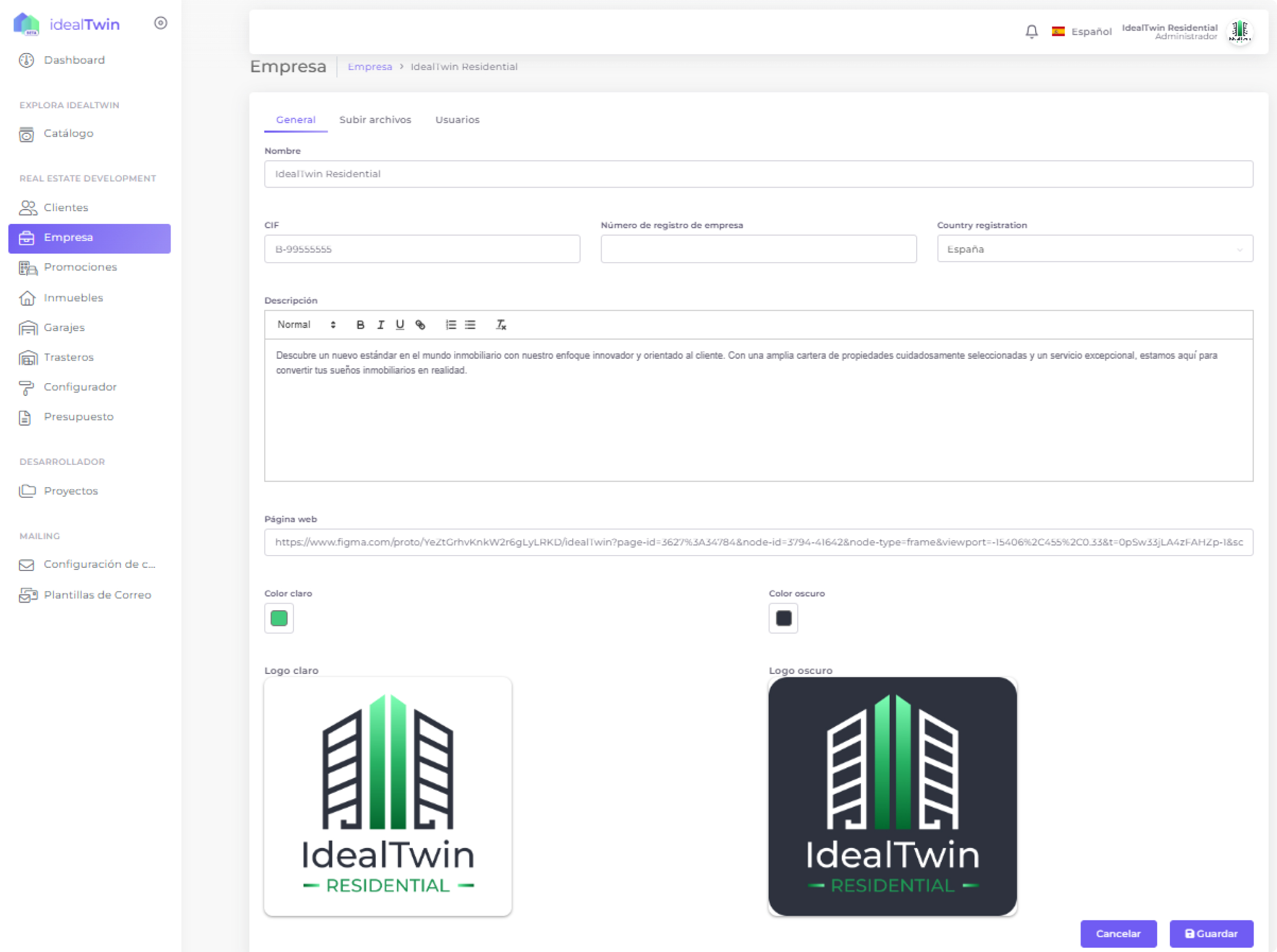Click the Número de registro de empresa field
Viewport: 1277px width, 952px height.
tap(758, 249)
